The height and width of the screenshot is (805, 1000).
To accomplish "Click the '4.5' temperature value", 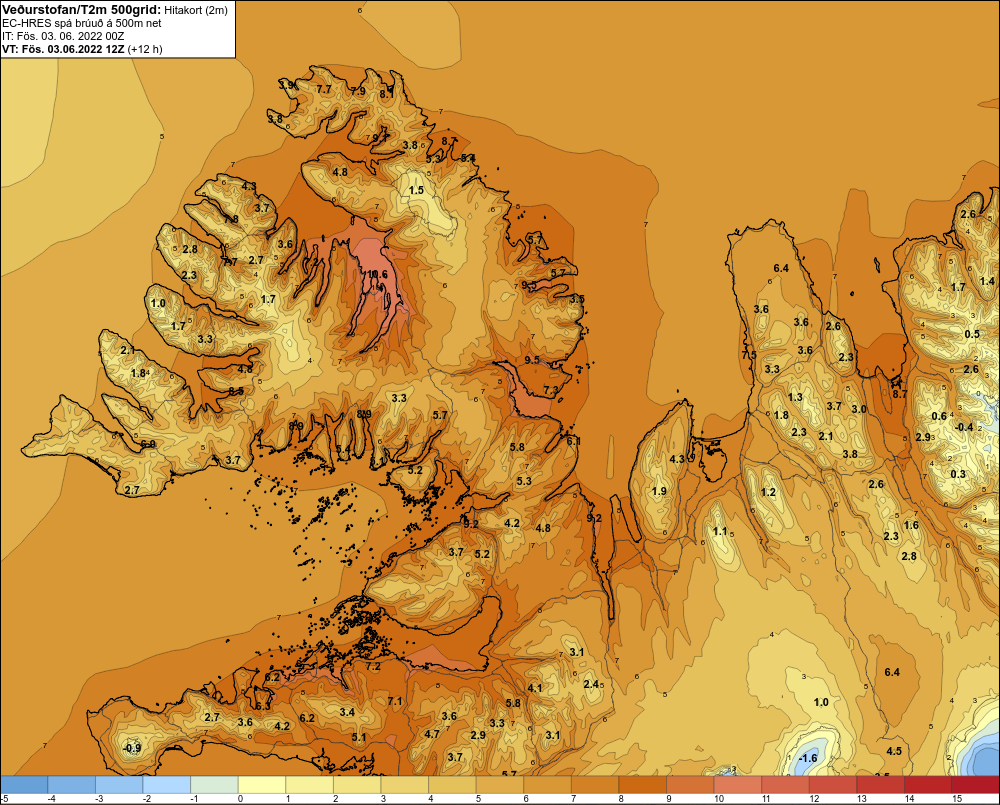I will [894, 751].
